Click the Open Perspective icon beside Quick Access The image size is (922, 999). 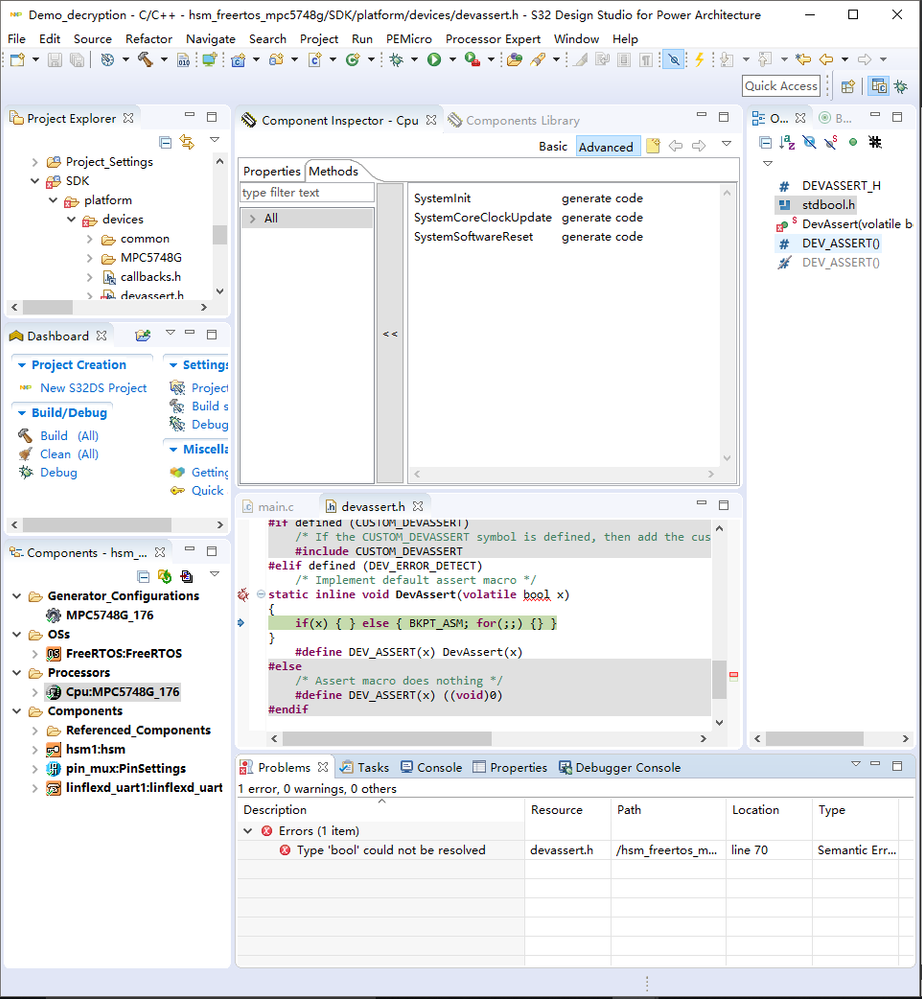point(847,87)
